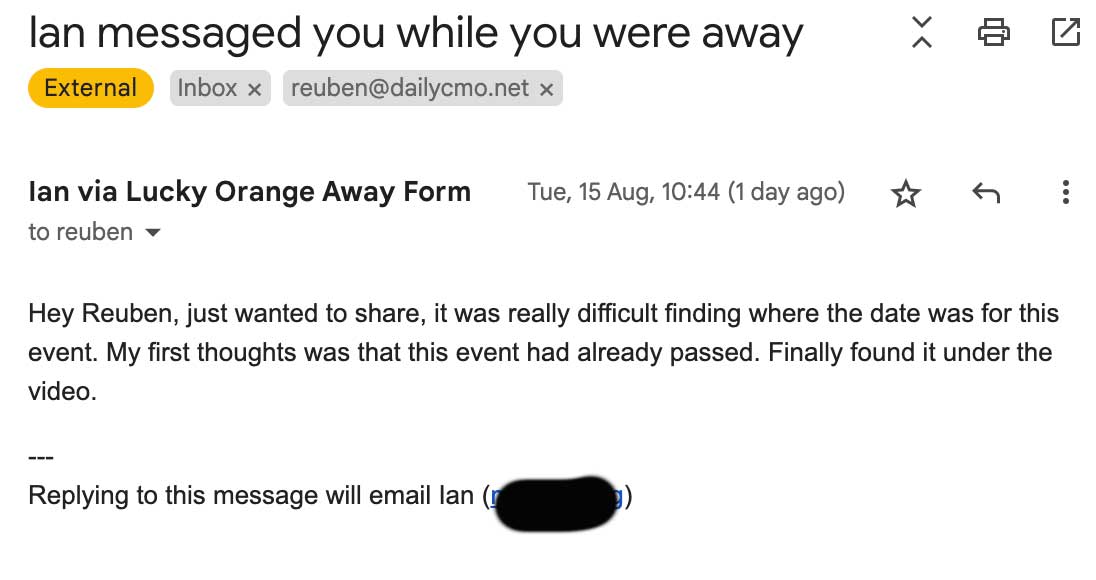Click the message body paragraph starting 'Hey Reuben'
The height and width of the screenshot is (580, 1096).
point(540,352)
